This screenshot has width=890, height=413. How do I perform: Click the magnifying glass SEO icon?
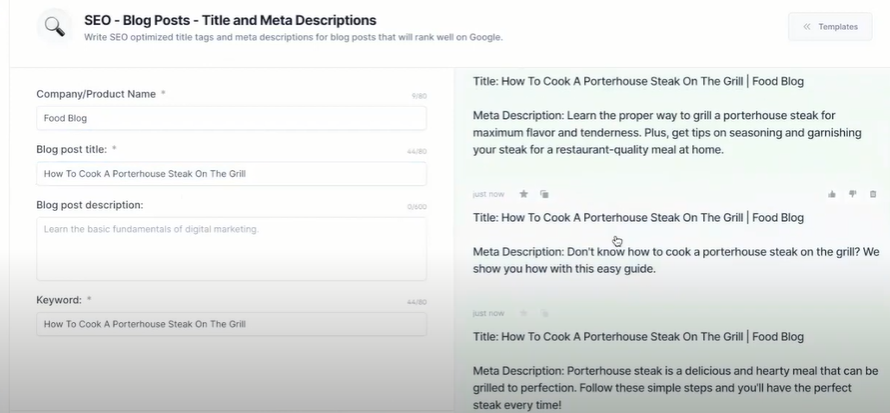click(54, 27)
